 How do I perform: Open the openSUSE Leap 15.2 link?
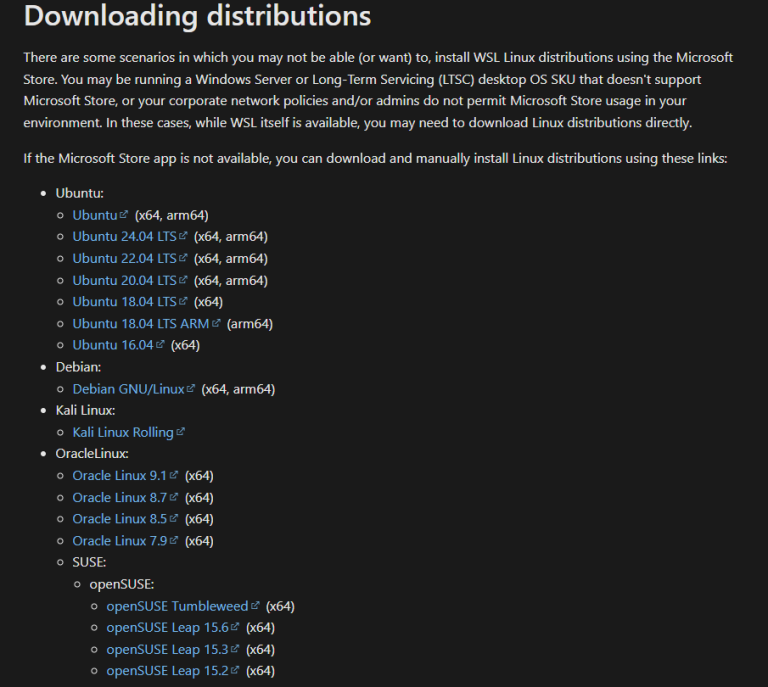[x=173, y=671]
